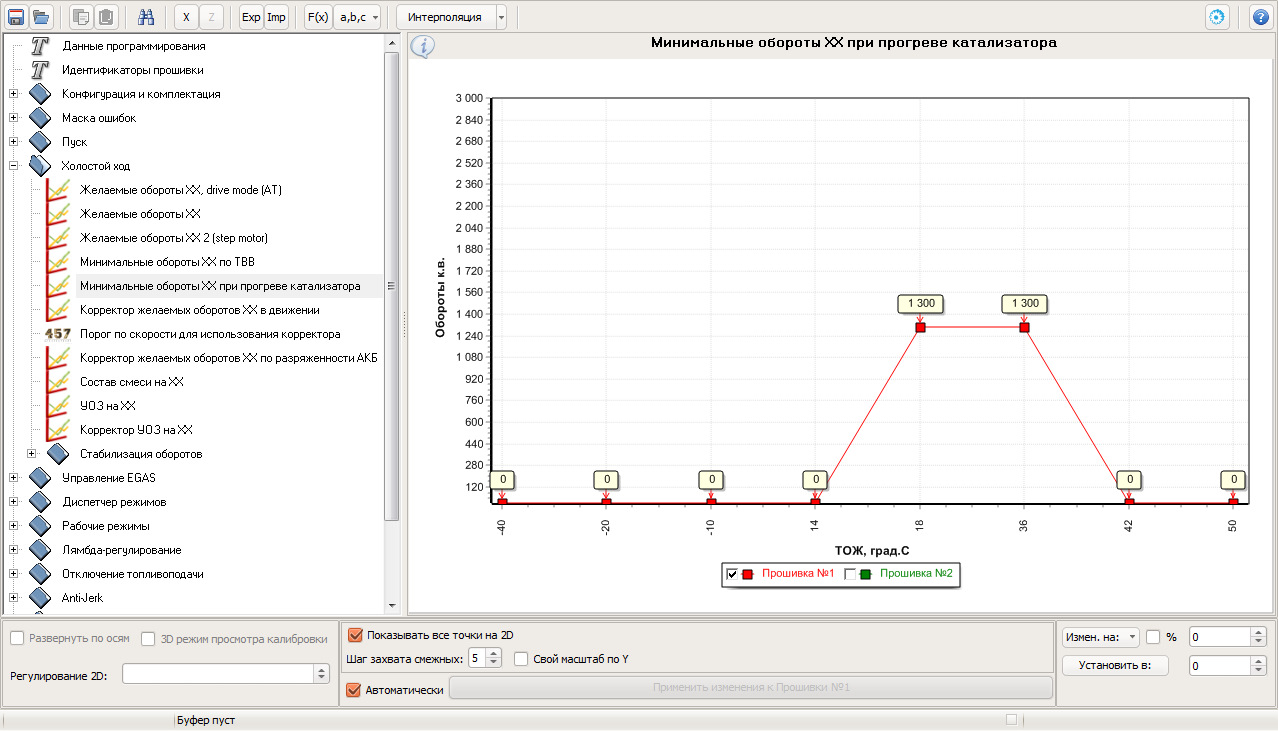1278x731 pixels.
Task: Select Минимальные обороты ХХ при прогреве катализатора item
Action: coord(220,286)
